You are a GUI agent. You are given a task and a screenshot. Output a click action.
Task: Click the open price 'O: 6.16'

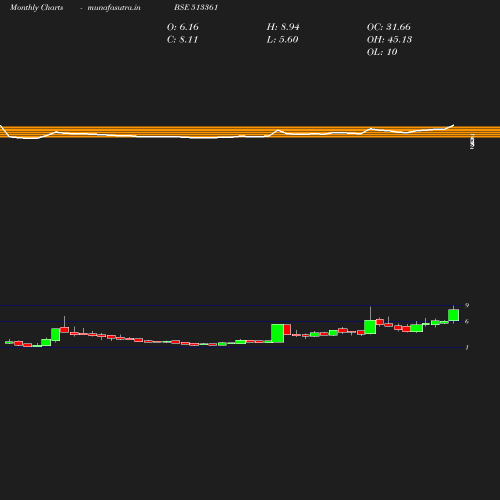(x=183, y=27)
